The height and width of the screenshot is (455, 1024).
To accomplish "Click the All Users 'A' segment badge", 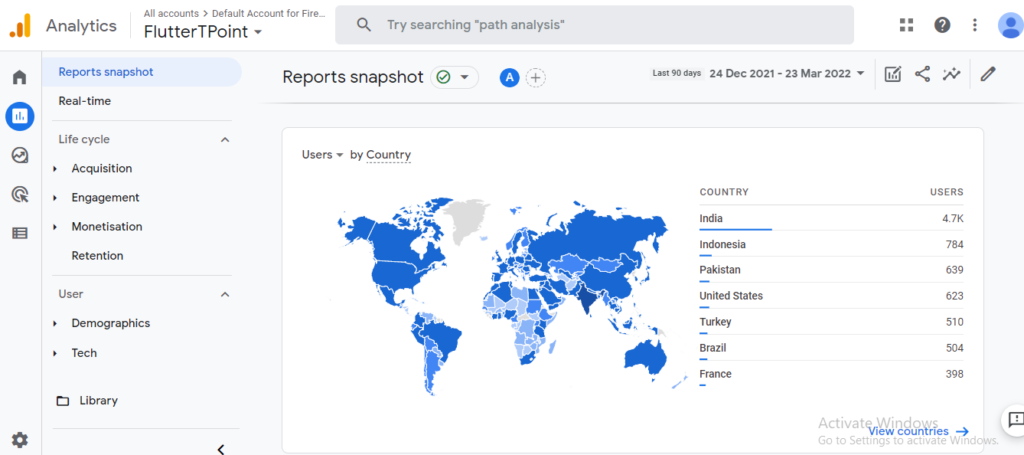I will pos(509,78).
